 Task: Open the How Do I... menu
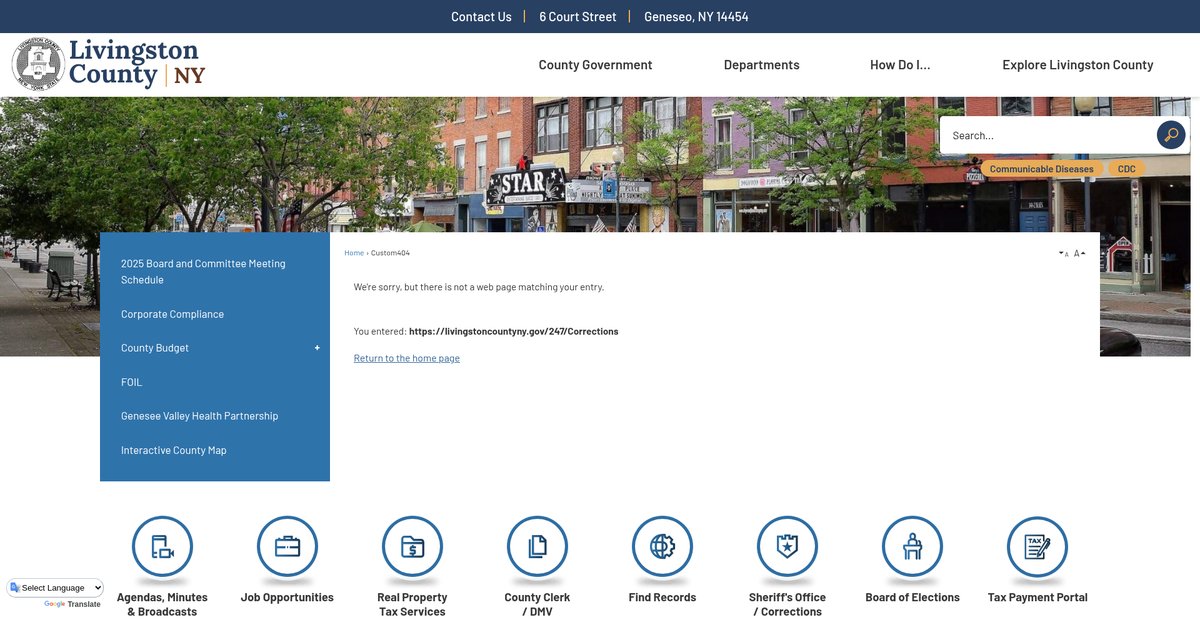(900, 65)
